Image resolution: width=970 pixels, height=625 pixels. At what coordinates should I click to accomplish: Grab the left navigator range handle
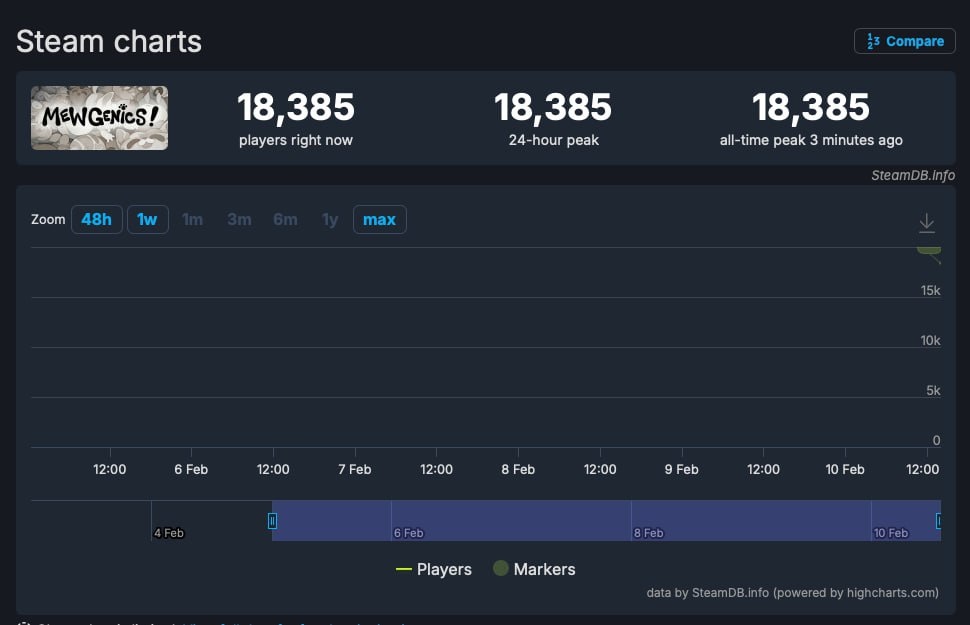272,521
